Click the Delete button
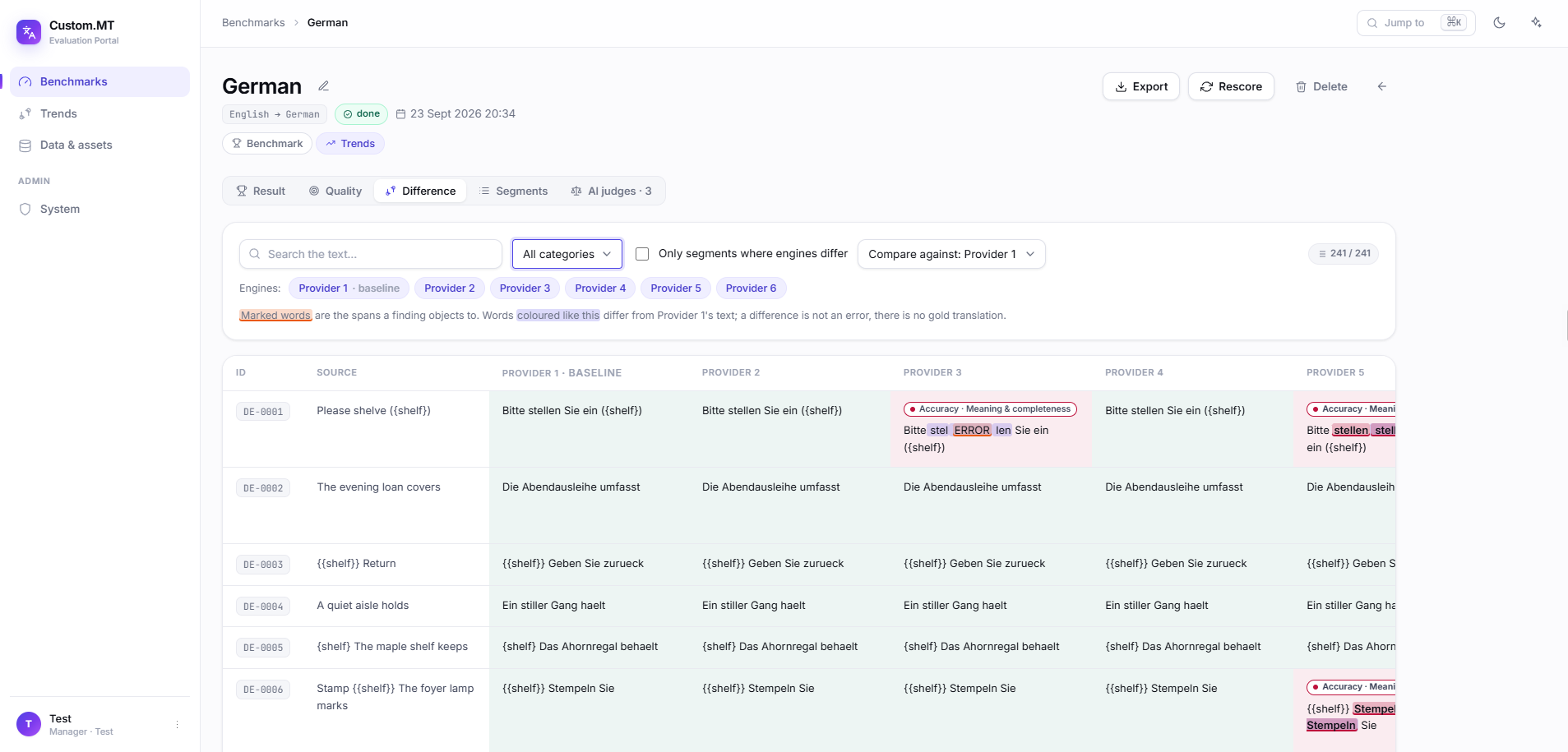This screenshot has width=1568, height=752. point(1321,86)
